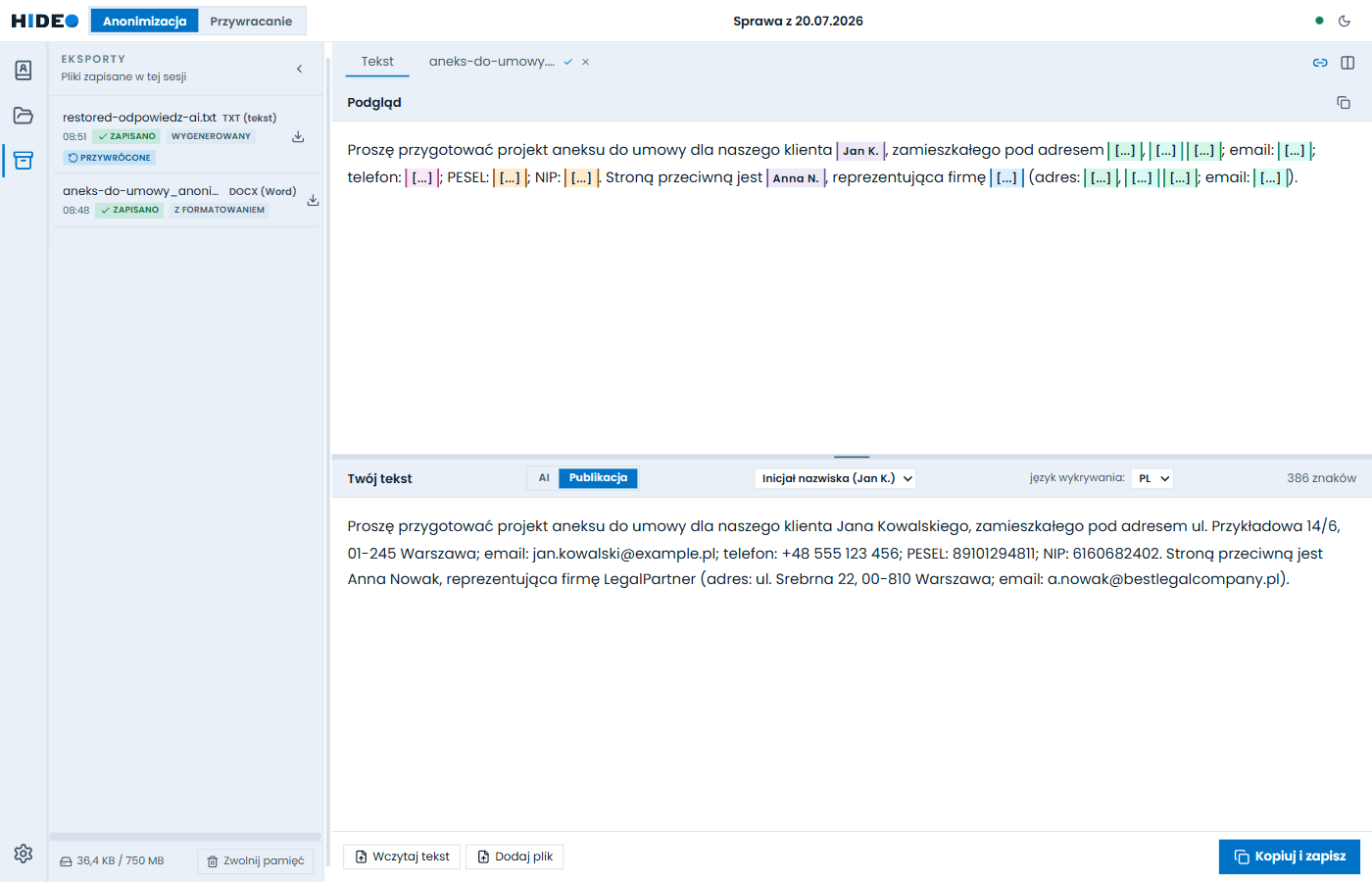Open the contacts icon in left sidebar

coord(24,70)
